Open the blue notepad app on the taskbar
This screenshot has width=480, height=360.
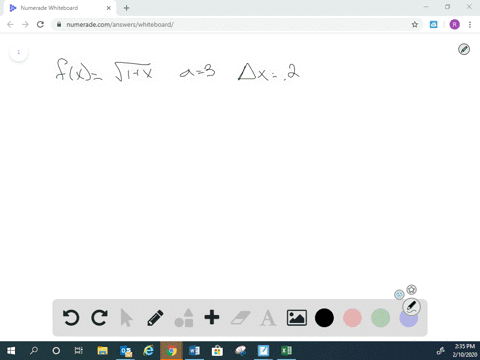263,351
